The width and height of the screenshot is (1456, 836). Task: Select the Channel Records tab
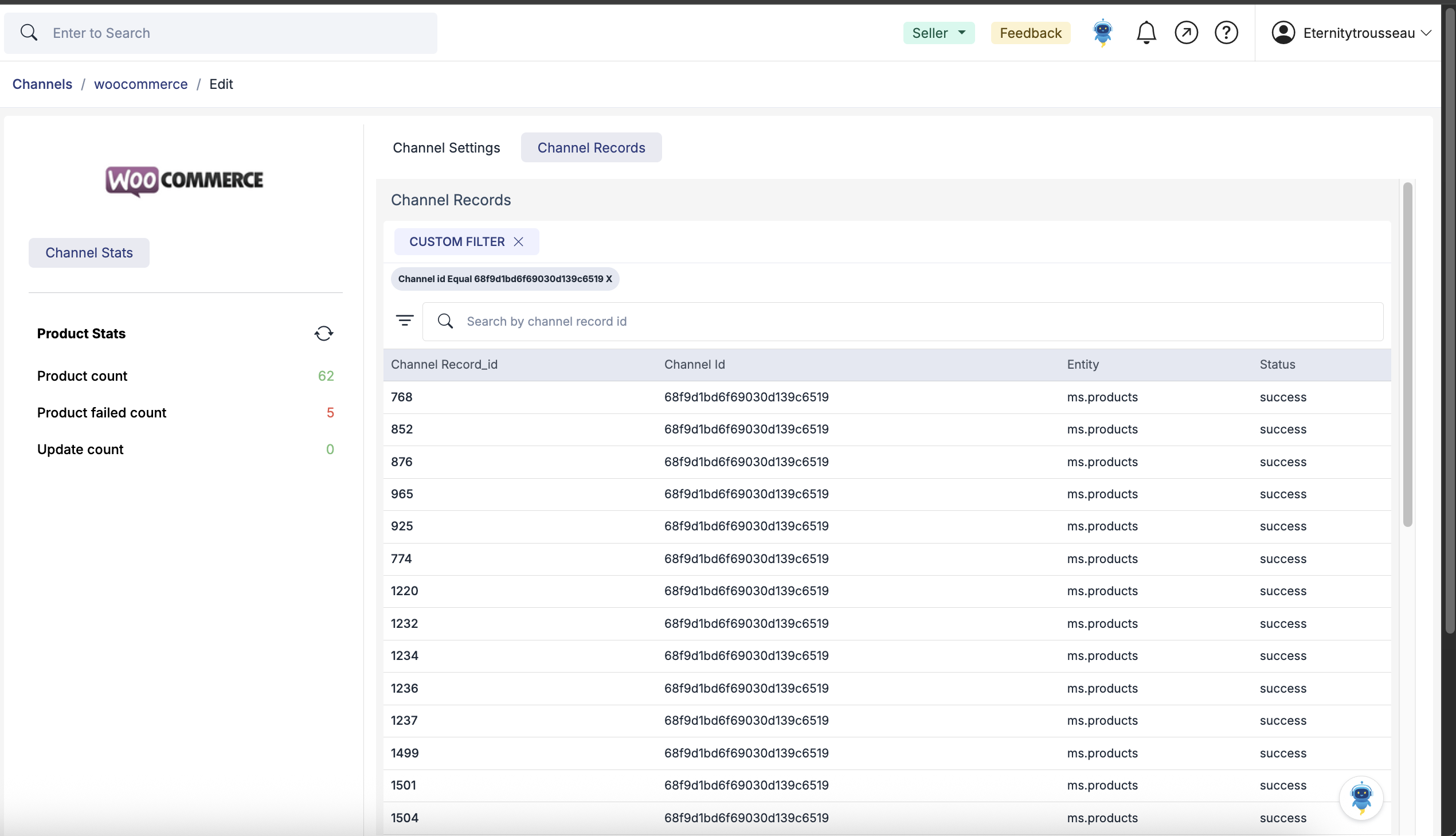tap(590, 147)
